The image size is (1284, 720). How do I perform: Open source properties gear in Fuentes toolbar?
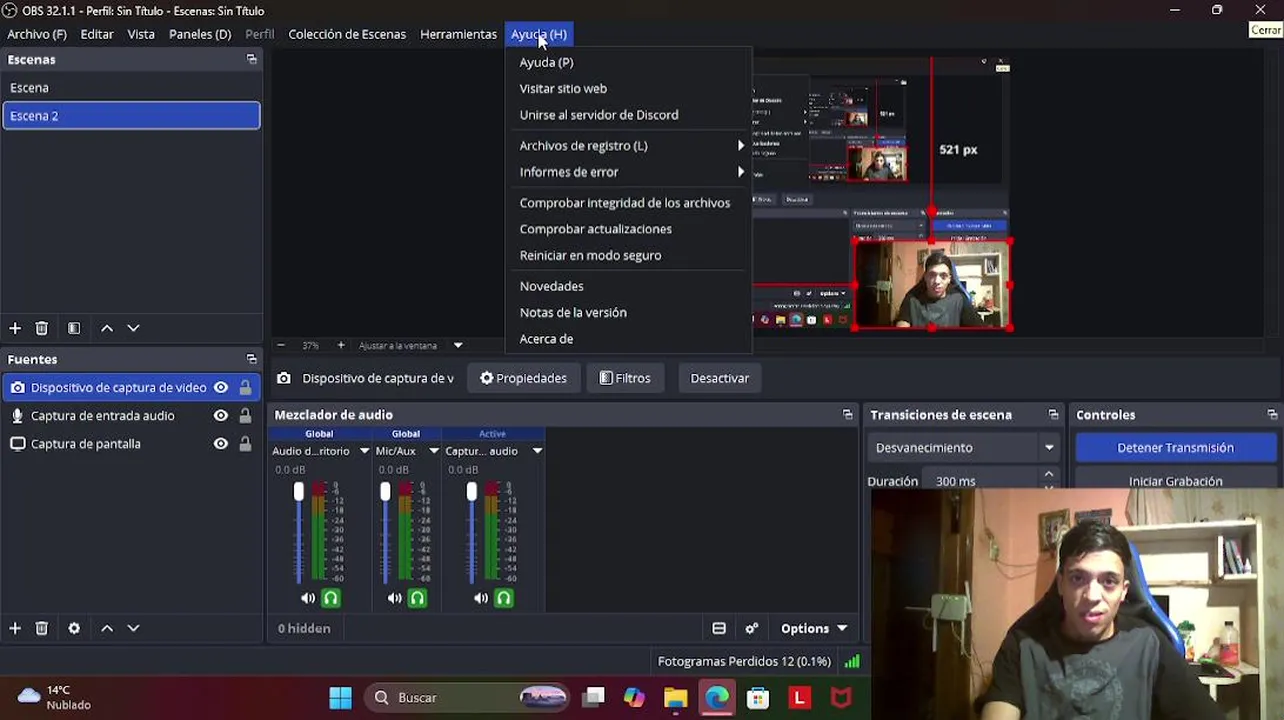(x=74, y=628)
